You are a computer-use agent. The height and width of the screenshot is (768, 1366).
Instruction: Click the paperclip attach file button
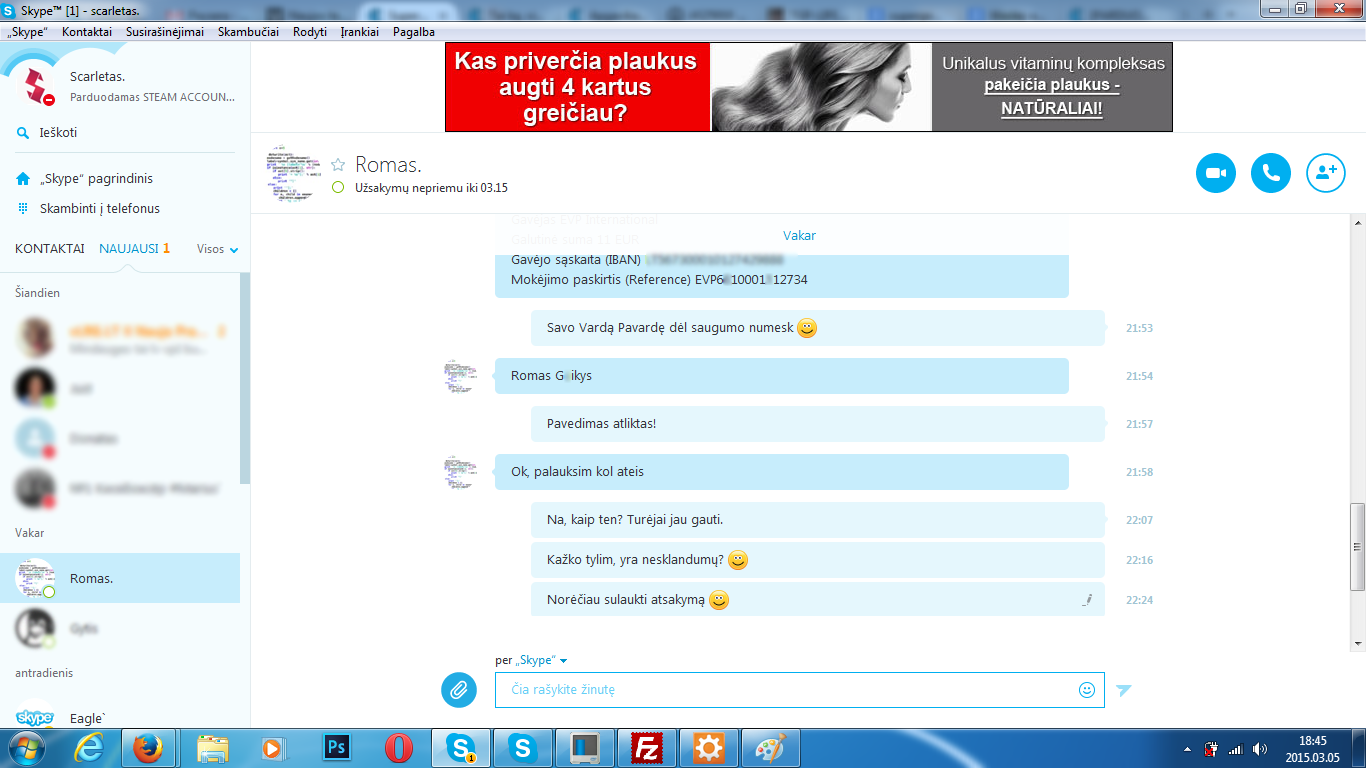pyautogui.click(x=459, y=690)
